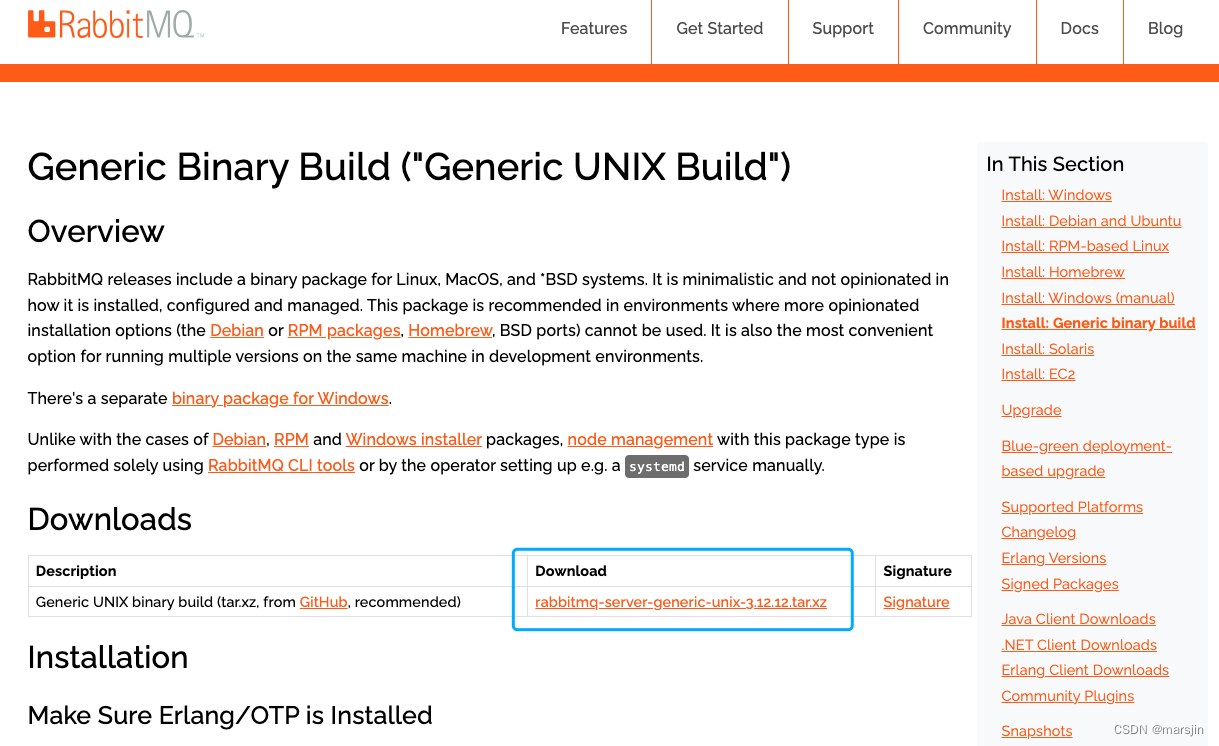Open the Features menu item

(594, 28)
